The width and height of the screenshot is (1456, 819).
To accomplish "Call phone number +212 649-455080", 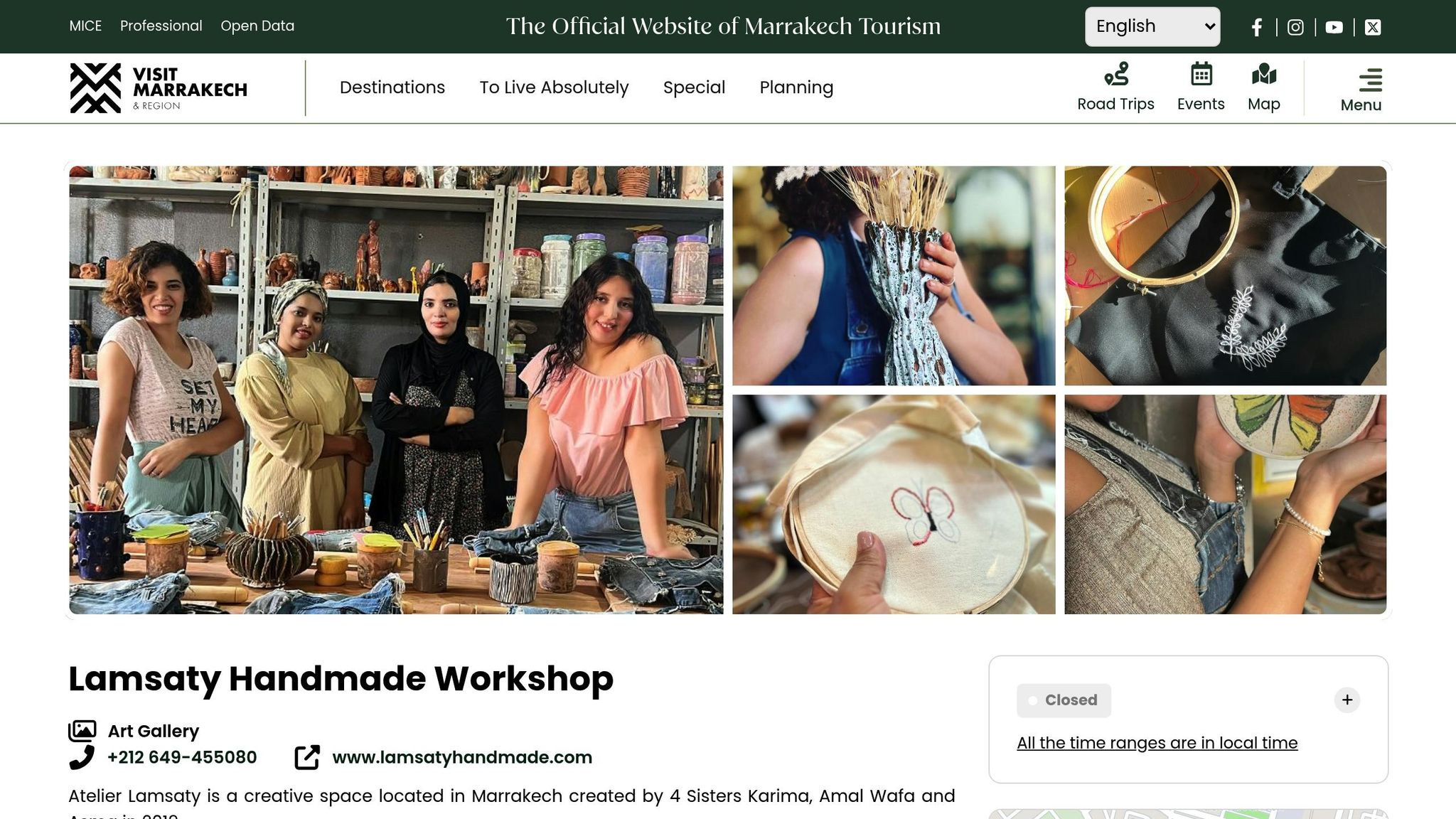I will tap(182, 757).
